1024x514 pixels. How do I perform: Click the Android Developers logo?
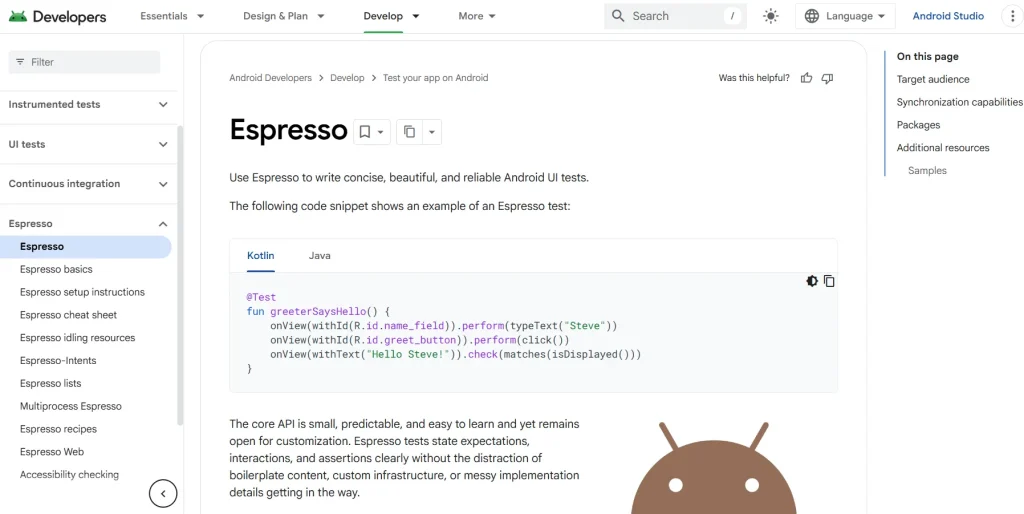[x=57, y=16]
